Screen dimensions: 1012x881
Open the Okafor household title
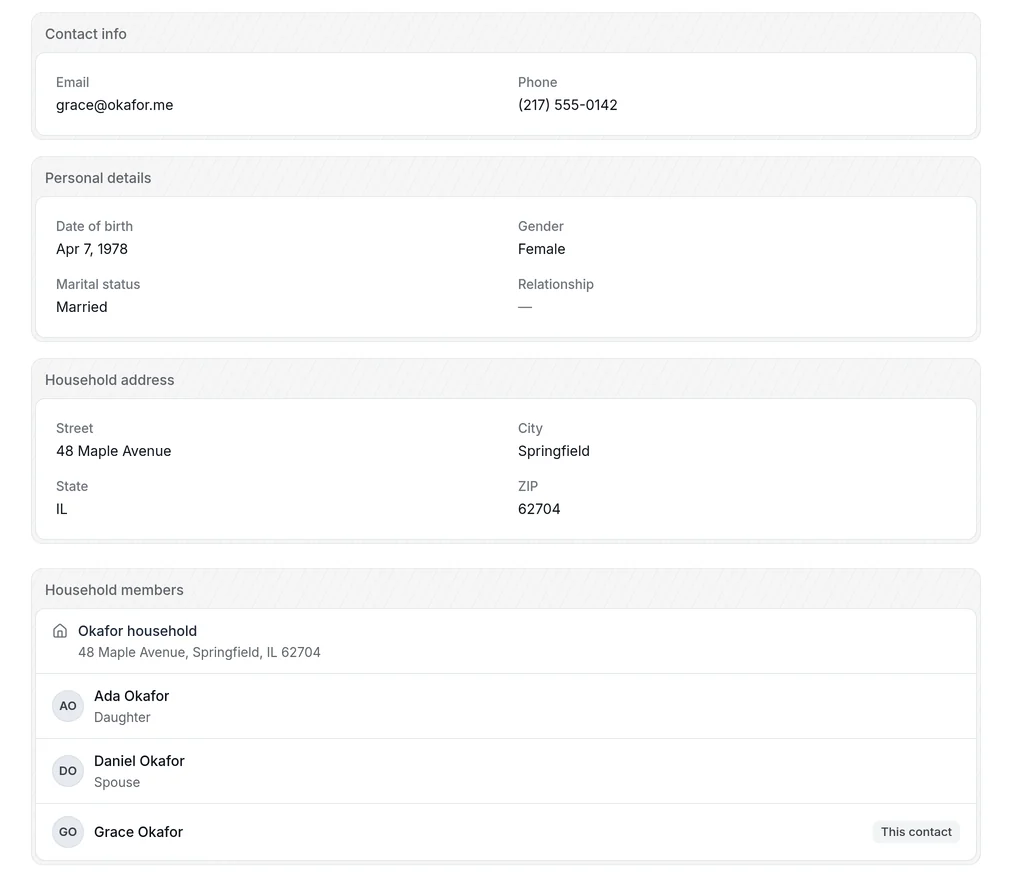137,631
